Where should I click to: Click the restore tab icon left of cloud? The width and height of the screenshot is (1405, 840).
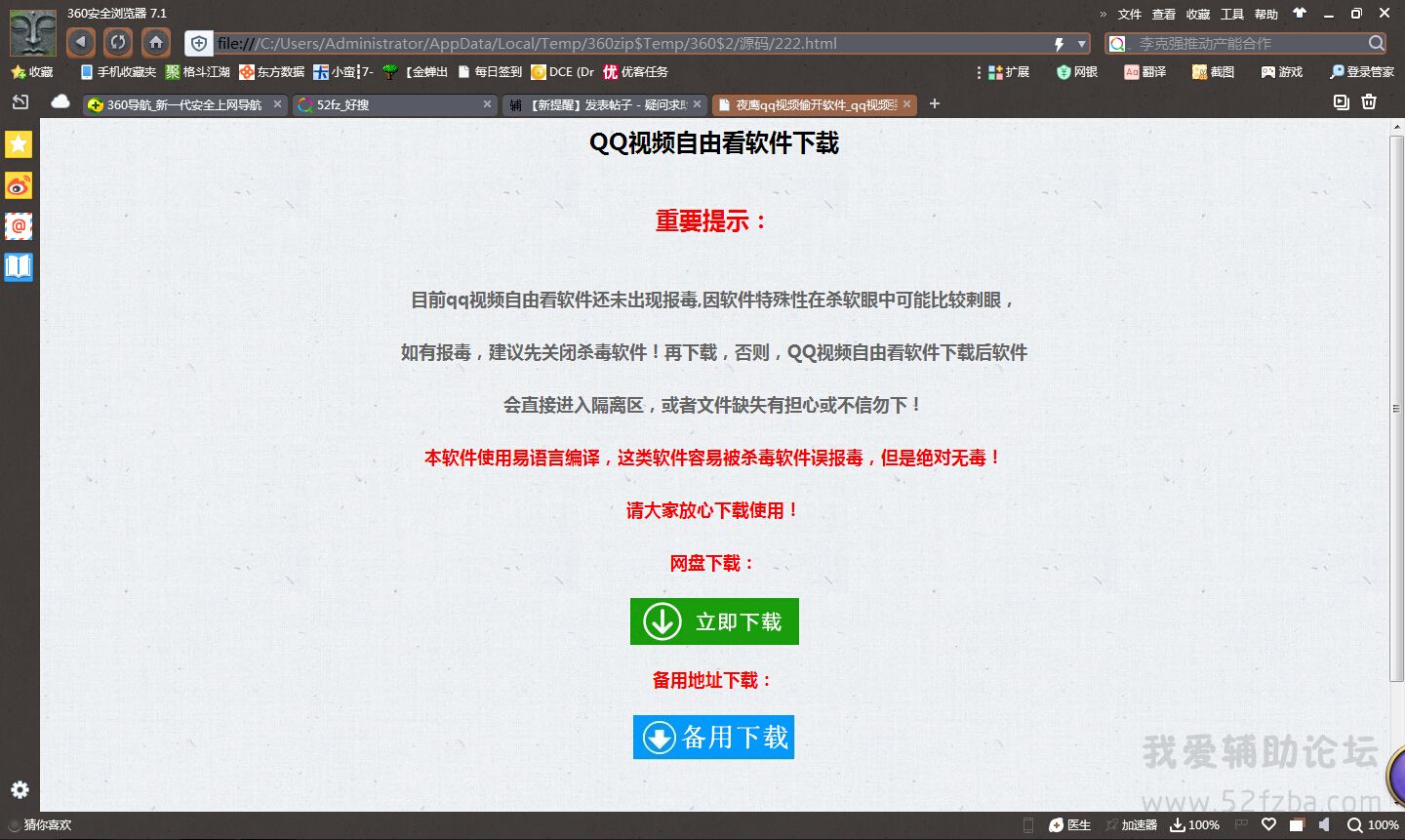tap(20, 102)
